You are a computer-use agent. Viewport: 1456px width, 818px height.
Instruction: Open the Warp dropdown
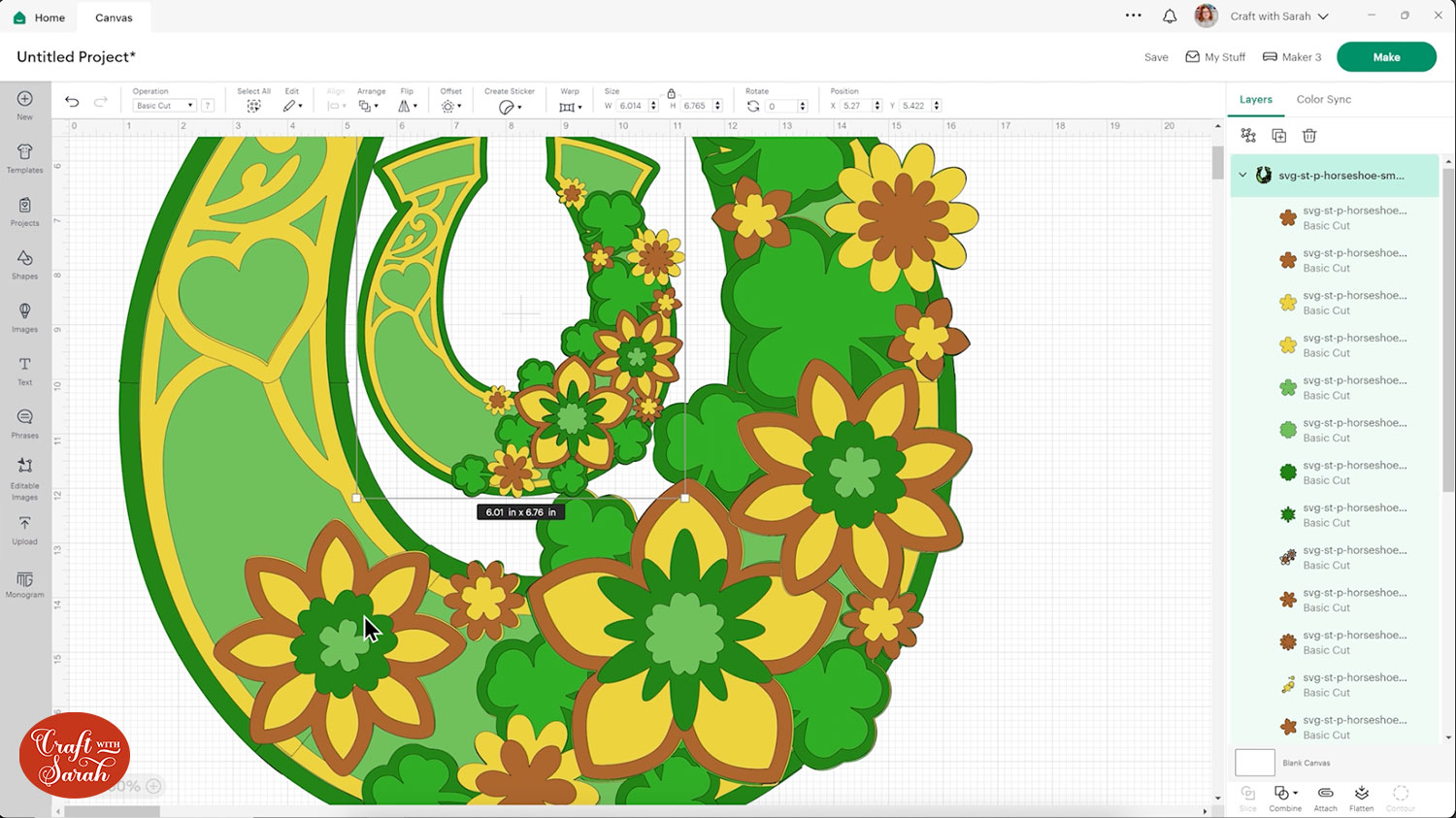(x=570, y=107)
